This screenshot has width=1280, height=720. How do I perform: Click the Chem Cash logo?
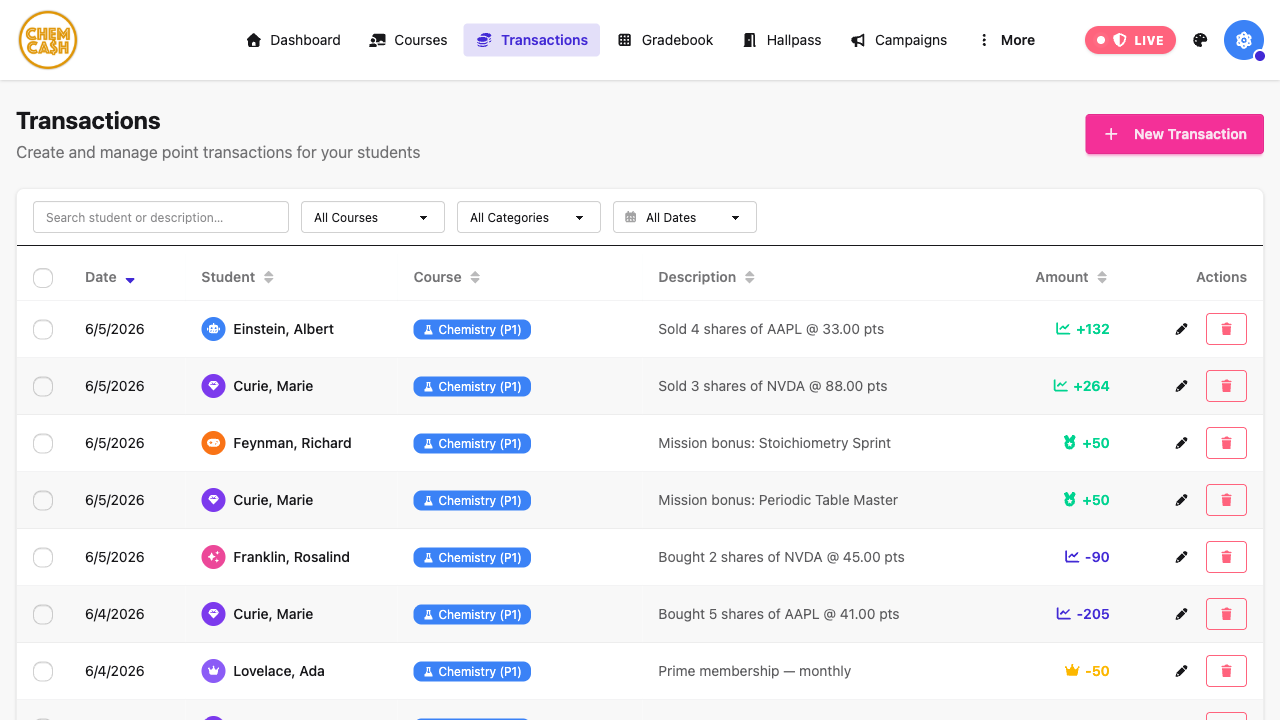pos(48,40)
